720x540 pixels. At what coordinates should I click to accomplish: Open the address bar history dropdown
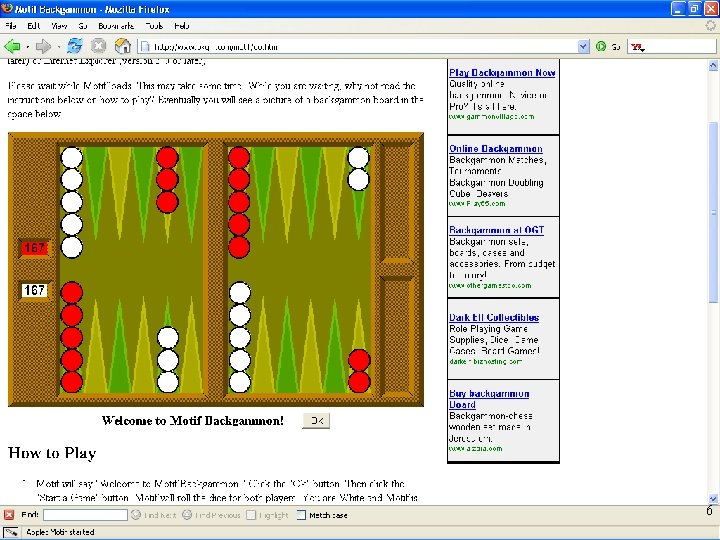(583, 46)
